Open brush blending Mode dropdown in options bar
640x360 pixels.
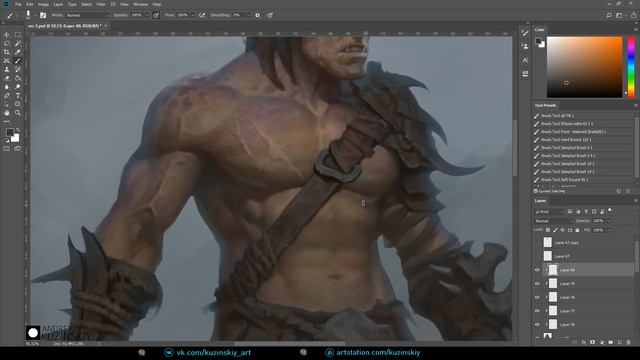(87, 15)
